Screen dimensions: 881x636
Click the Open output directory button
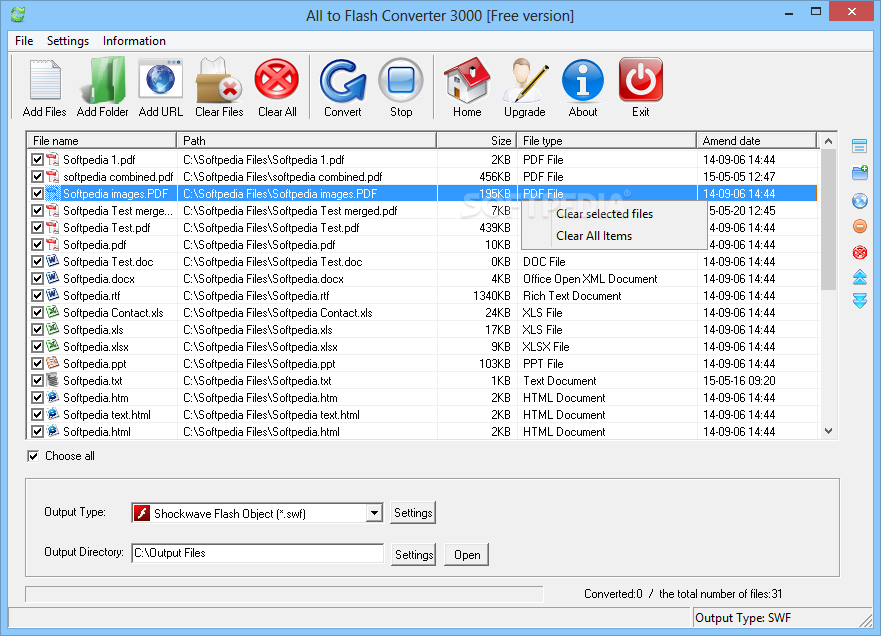(x=466, y=555)
